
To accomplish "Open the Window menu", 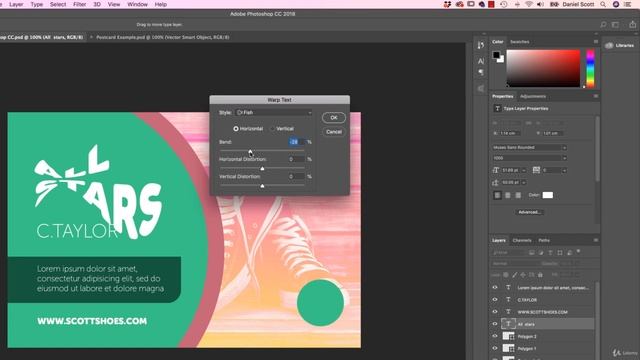I will coord(137,4).
